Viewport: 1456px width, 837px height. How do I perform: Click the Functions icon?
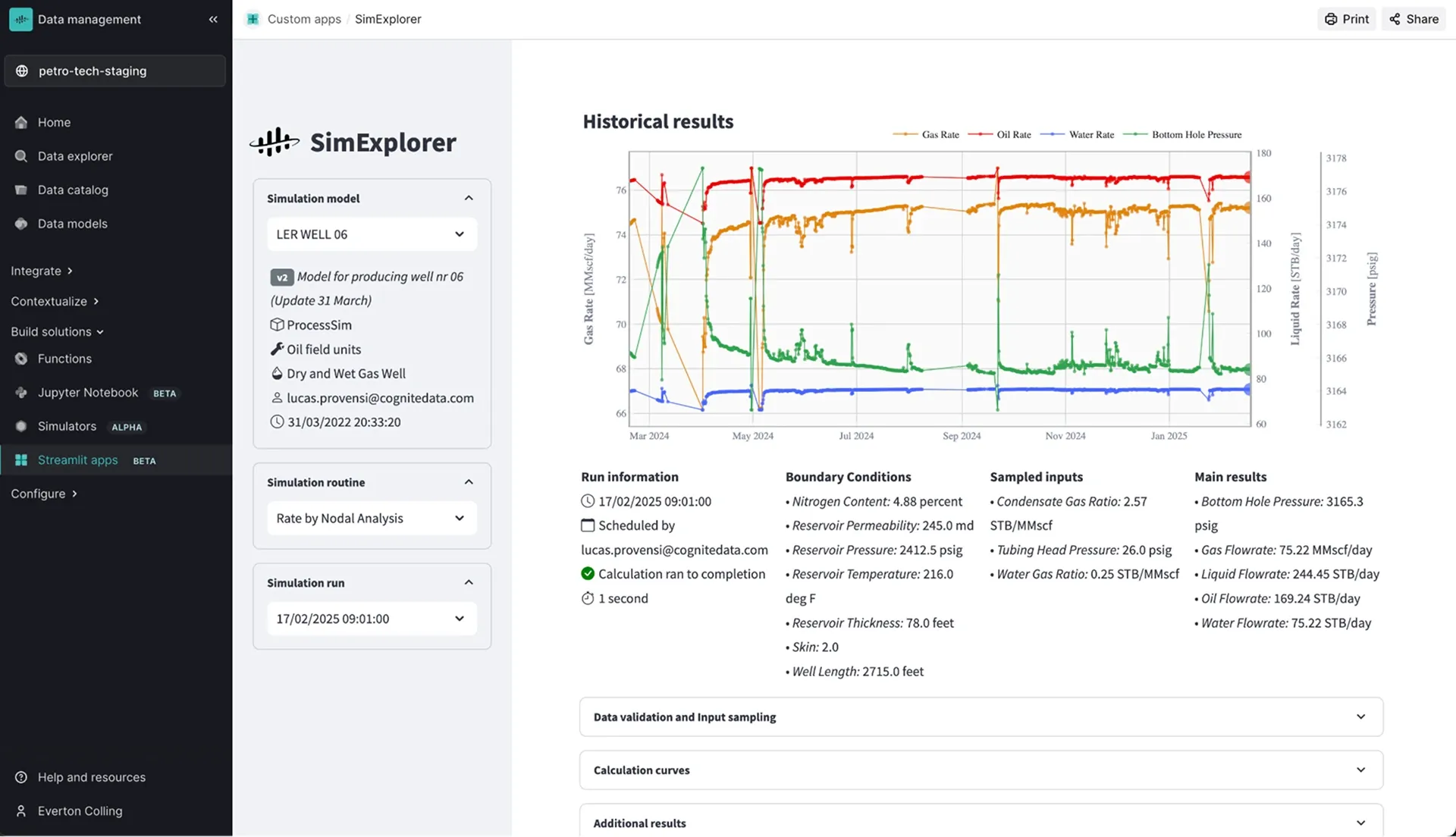pyautogui.click(x=21, y=359)
